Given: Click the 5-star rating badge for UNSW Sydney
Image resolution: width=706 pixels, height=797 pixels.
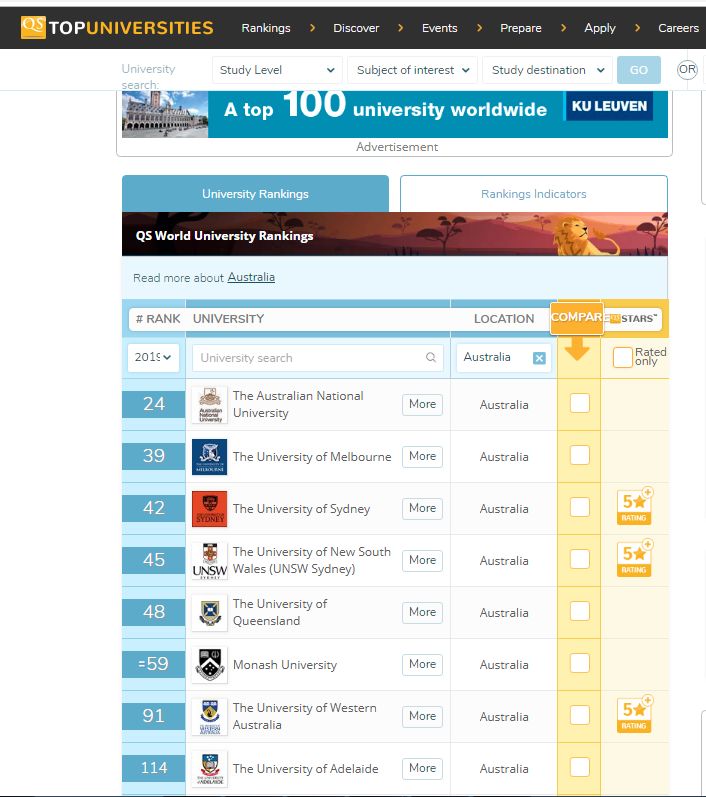Looking at the screenshot, I should coord(634,558).
